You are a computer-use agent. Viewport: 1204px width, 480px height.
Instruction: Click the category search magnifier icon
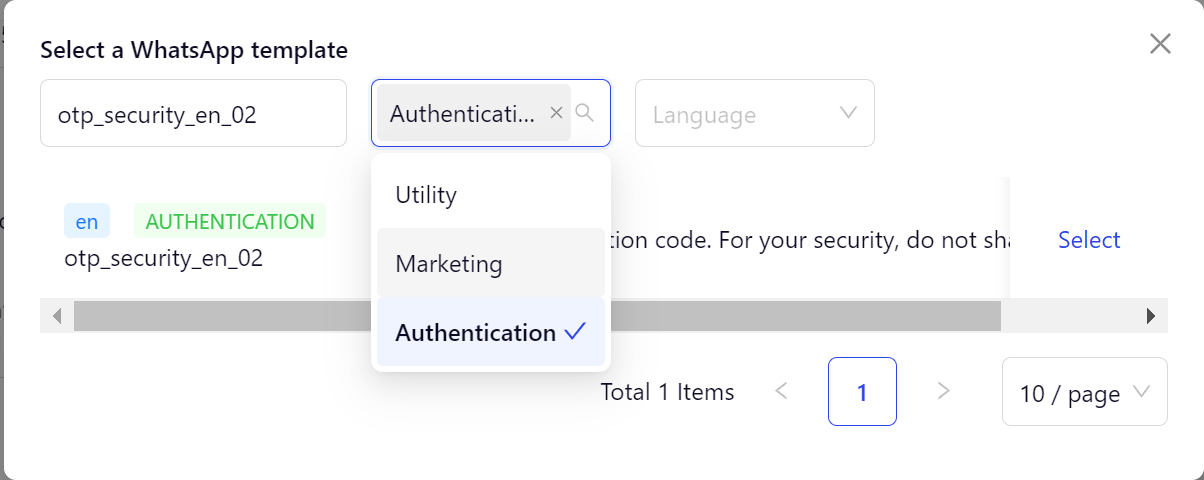[585, 113]
